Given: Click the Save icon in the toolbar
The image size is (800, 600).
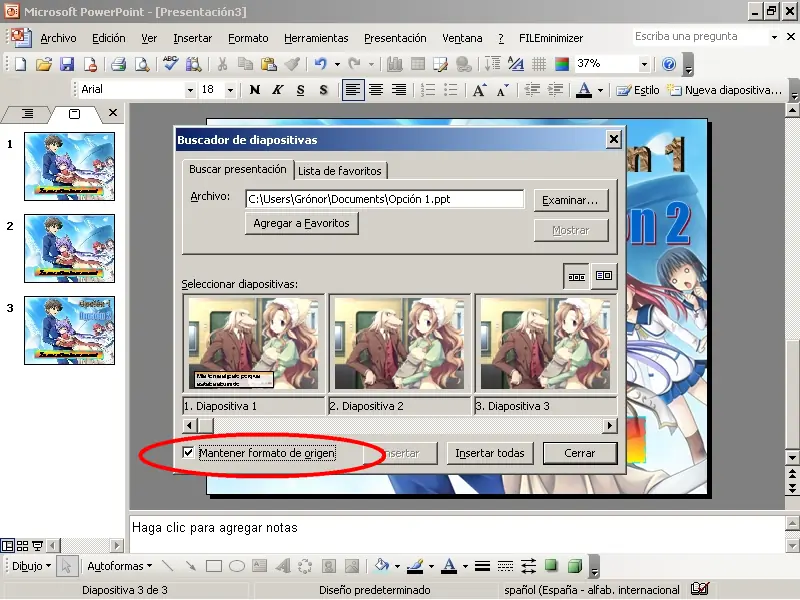Looking at the screenshot, I should click(x=67, y=64).
